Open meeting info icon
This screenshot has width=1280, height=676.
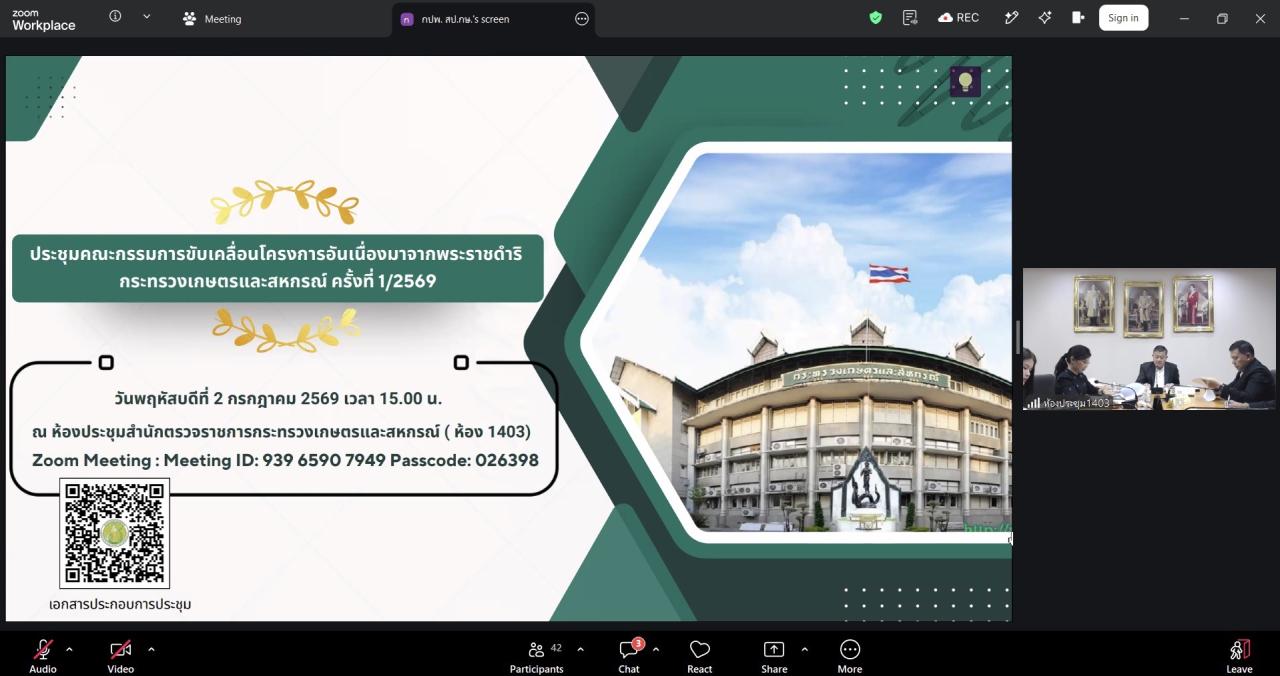click(x=115, y=17)
